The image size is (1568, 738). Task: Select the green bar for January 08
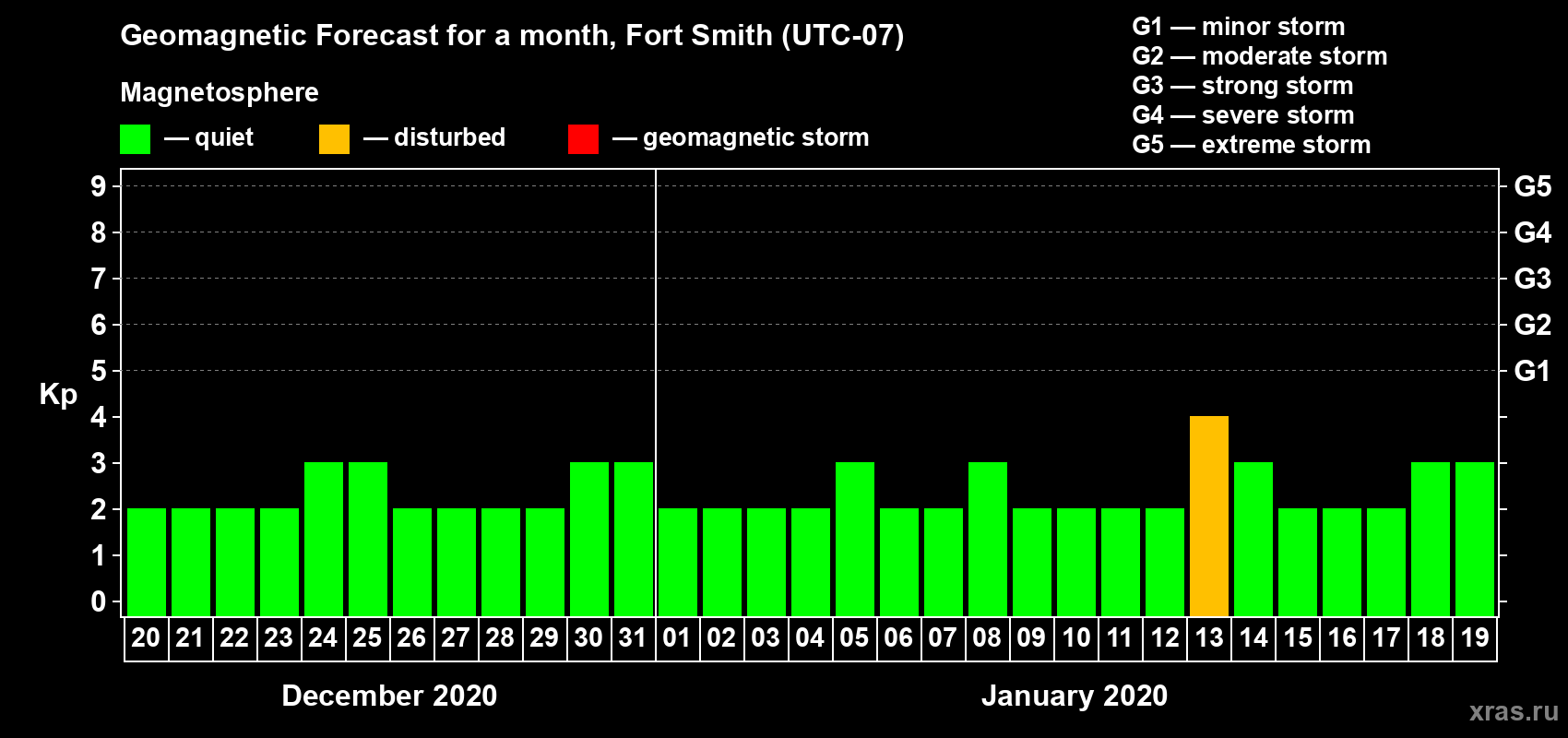[988, 539]
